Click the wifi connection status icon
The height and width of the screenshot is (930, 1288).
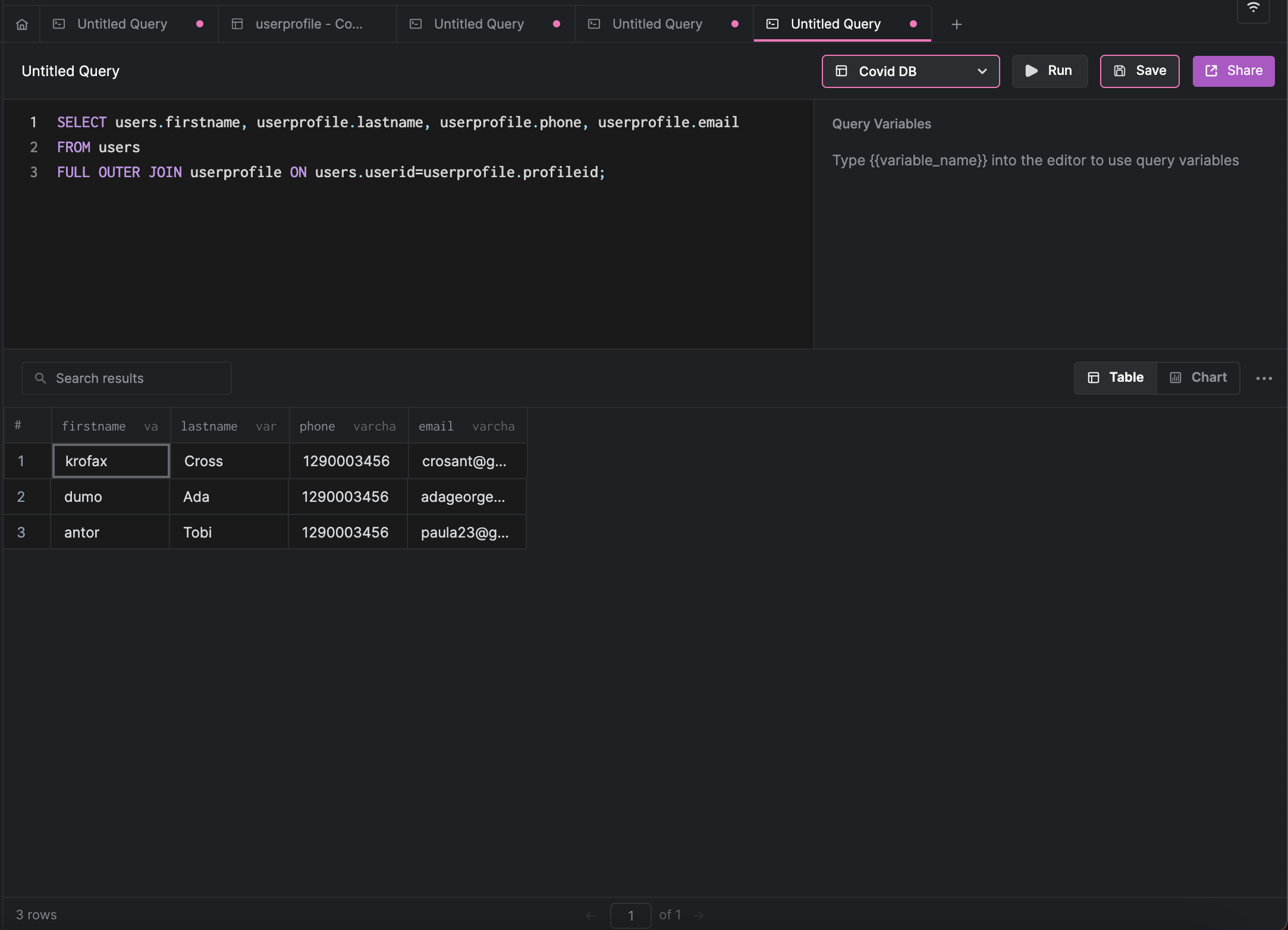[x=1253, y=8]
